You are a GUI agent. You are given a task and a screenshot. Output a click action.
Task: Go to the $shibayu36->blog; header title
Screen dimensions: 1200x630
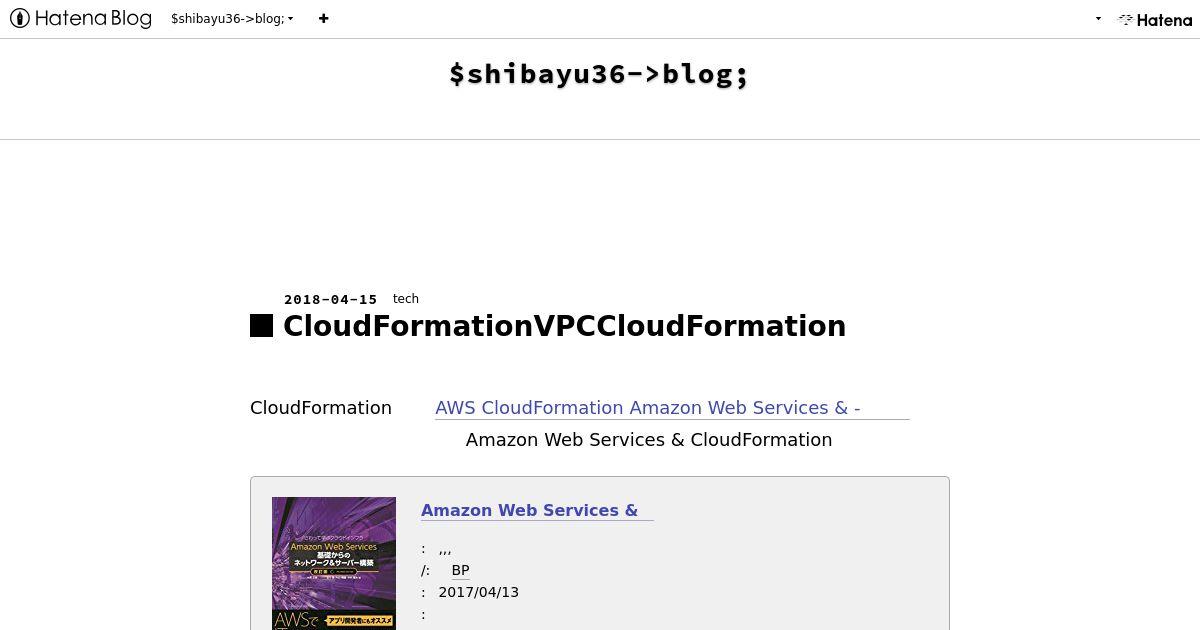[x=599, y=74]
